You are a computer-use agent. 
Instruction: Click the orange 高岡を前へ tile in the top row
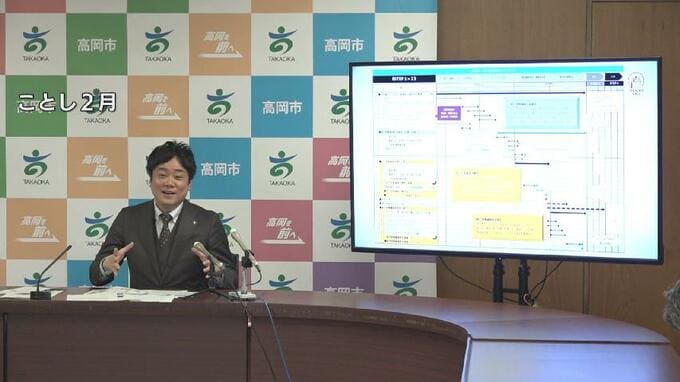[220, 44]
